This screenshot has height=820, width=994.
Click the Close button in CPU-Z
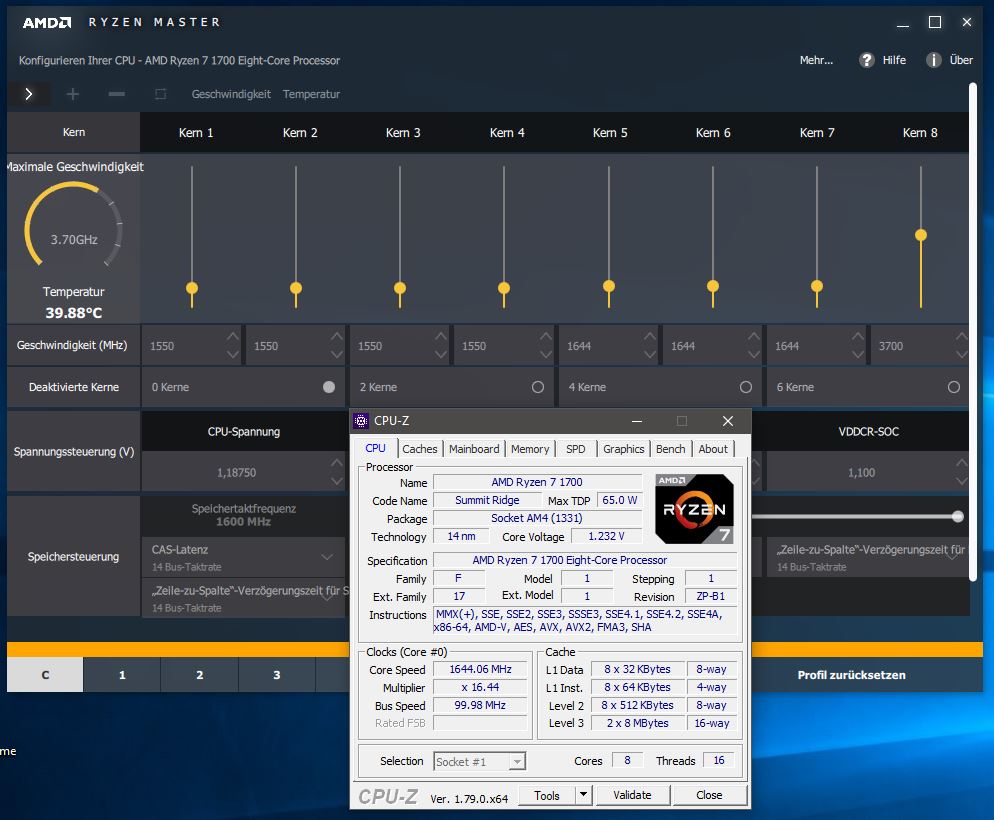(x=709, y=795)
